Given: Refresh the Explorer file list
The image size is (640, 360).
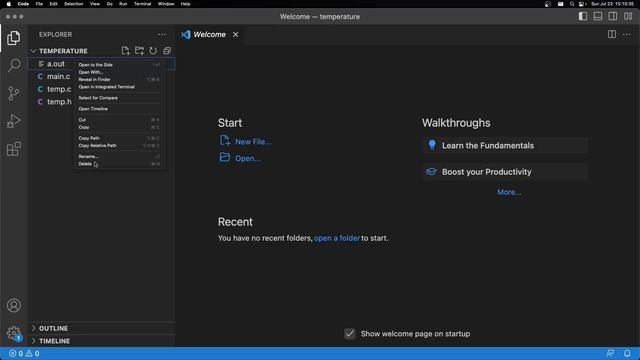Looking at the screenshot, I should 153,51.
